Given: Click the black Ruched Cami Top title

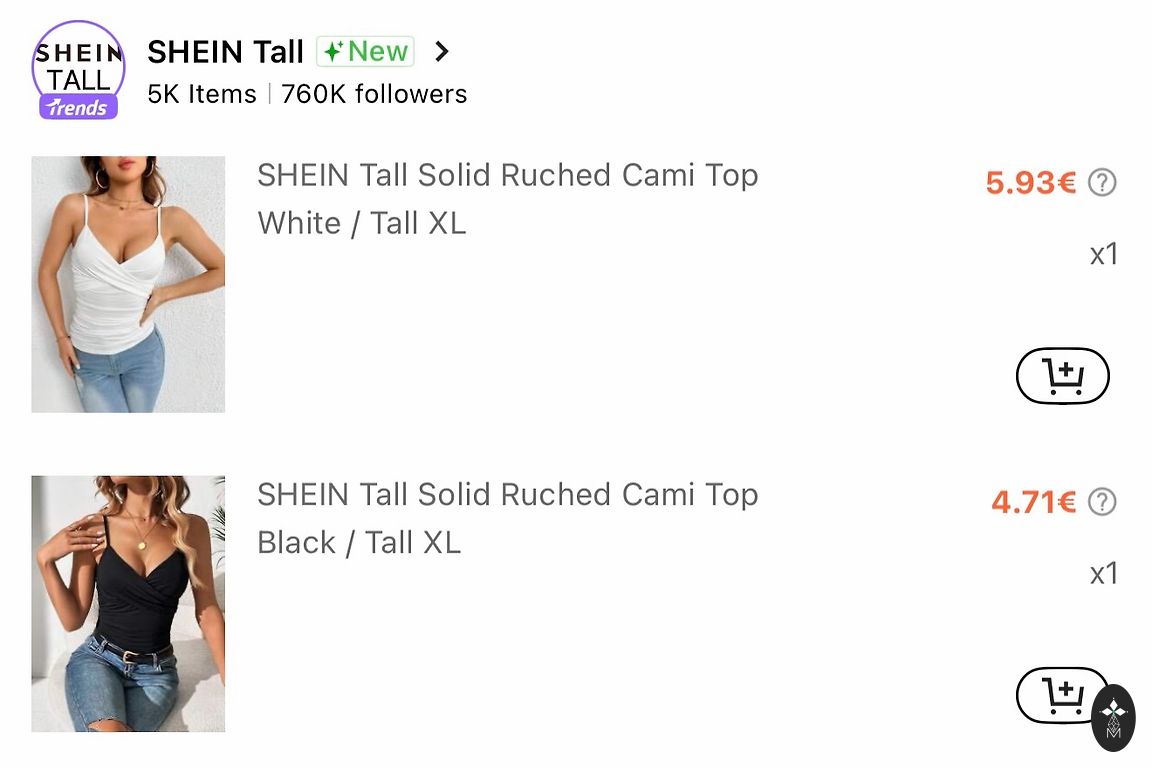Looking at the screenshot, I should (x=507, y=494).
